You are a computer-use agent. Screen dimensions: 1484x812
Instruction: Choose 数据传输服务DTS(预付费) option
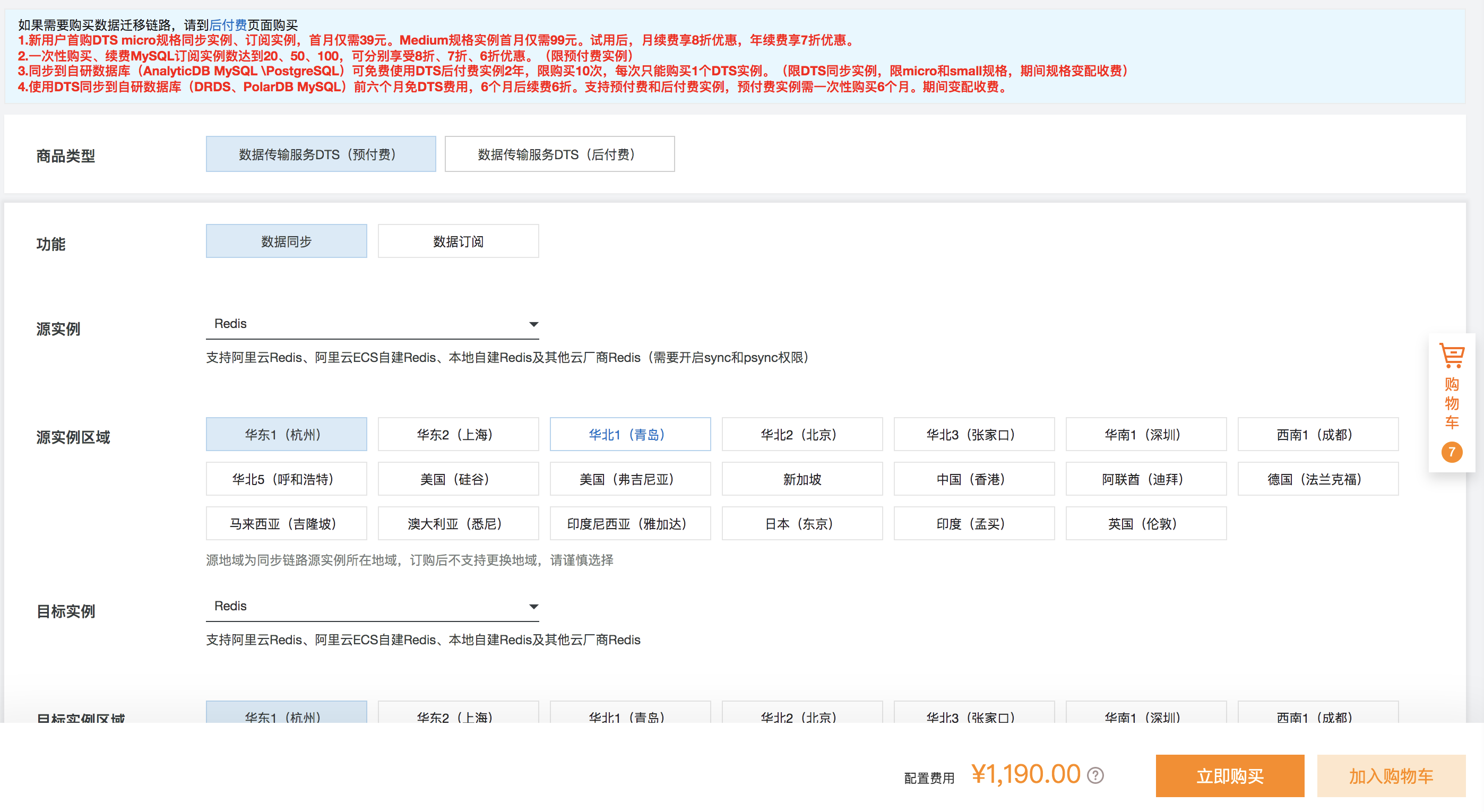pos(320,154)
